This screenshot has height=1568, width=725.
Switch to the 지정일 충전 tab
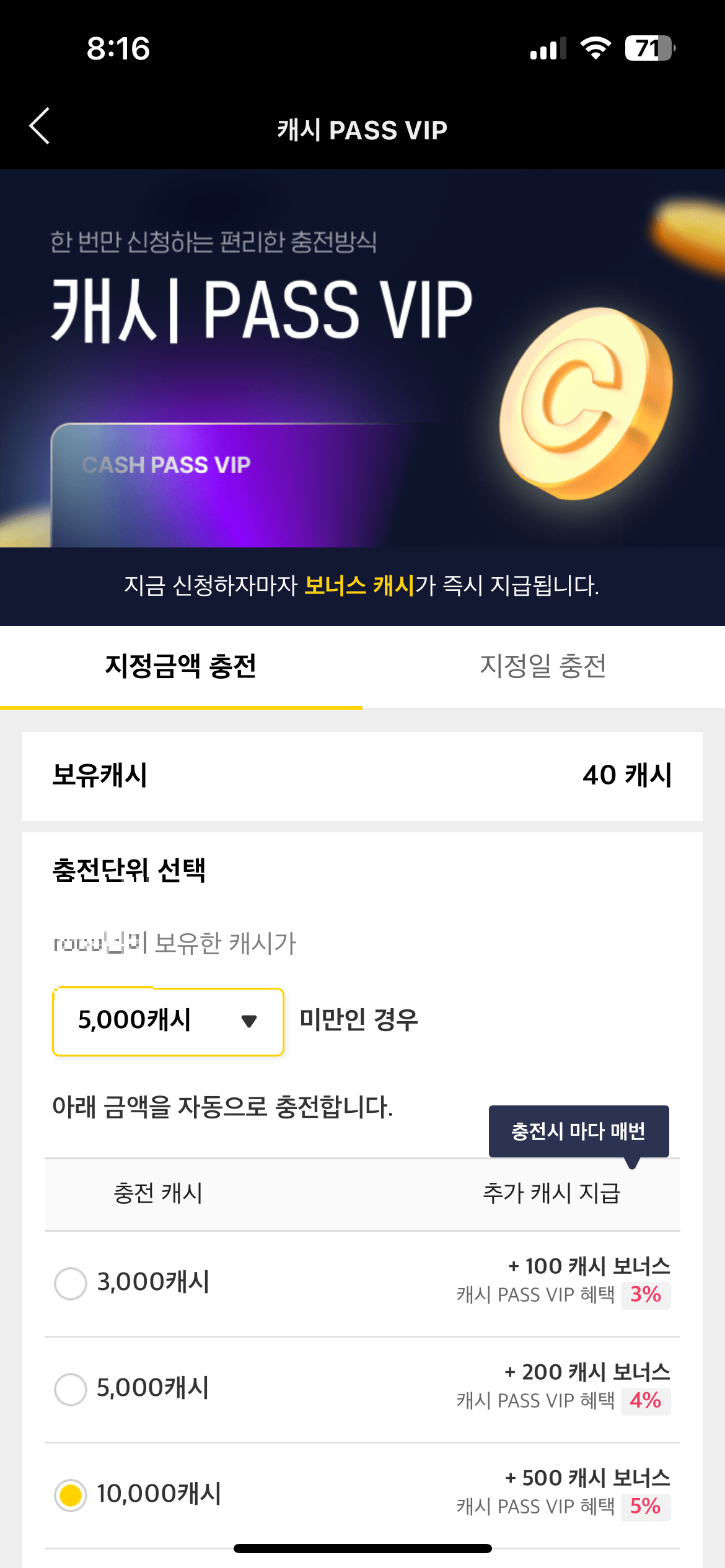pos(543,667)
